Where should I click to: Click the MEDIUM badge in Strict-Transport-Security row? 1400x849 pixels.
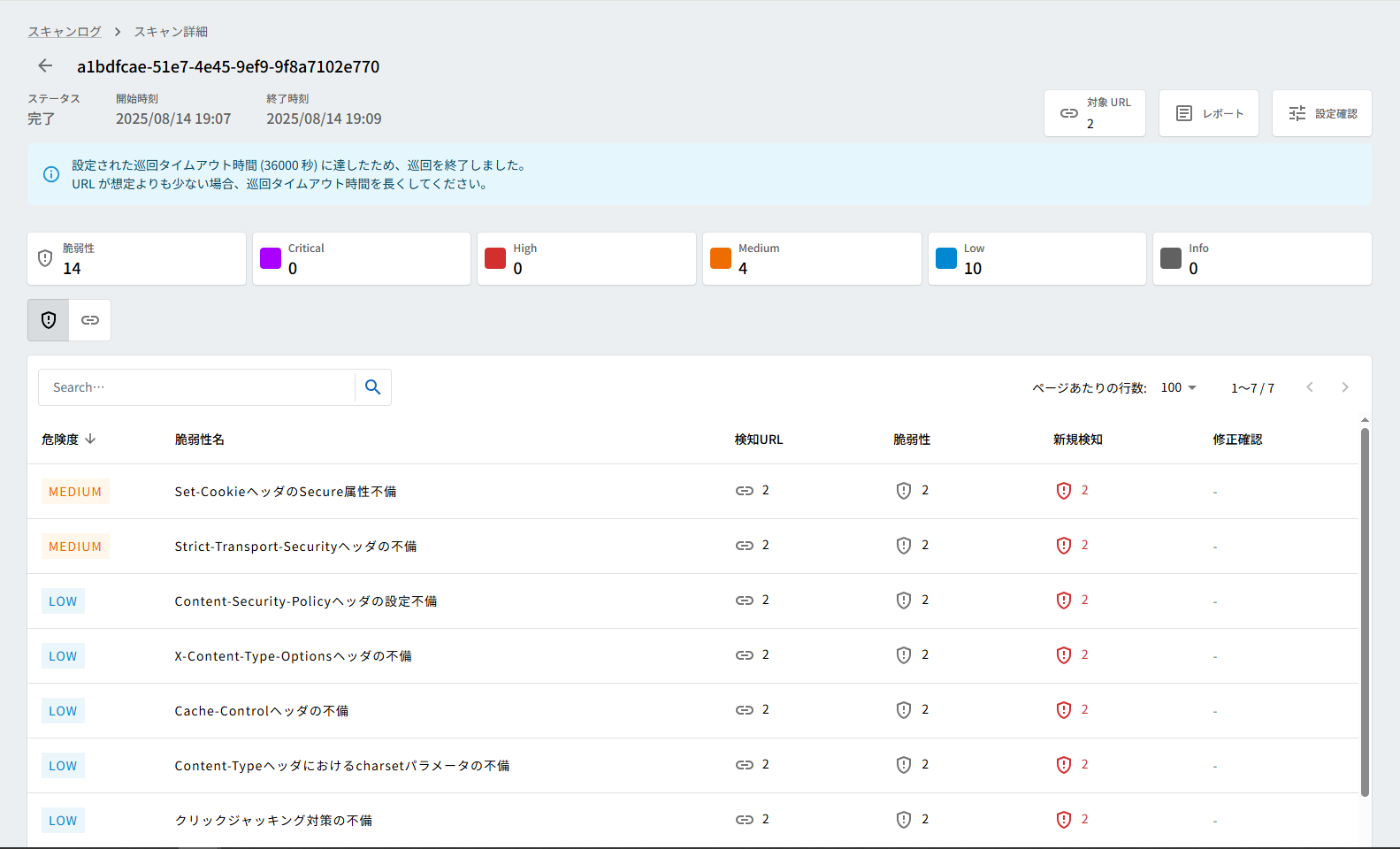pos(75,547)
